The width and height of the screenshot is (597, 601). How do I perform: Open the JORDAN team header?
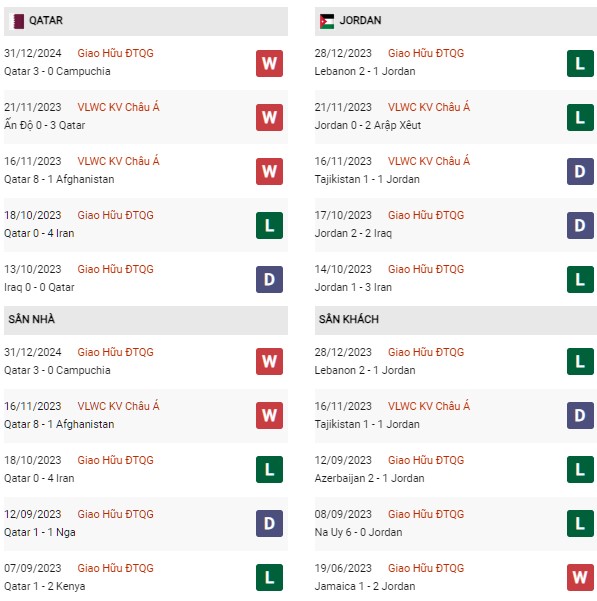[x=456, y=21]
